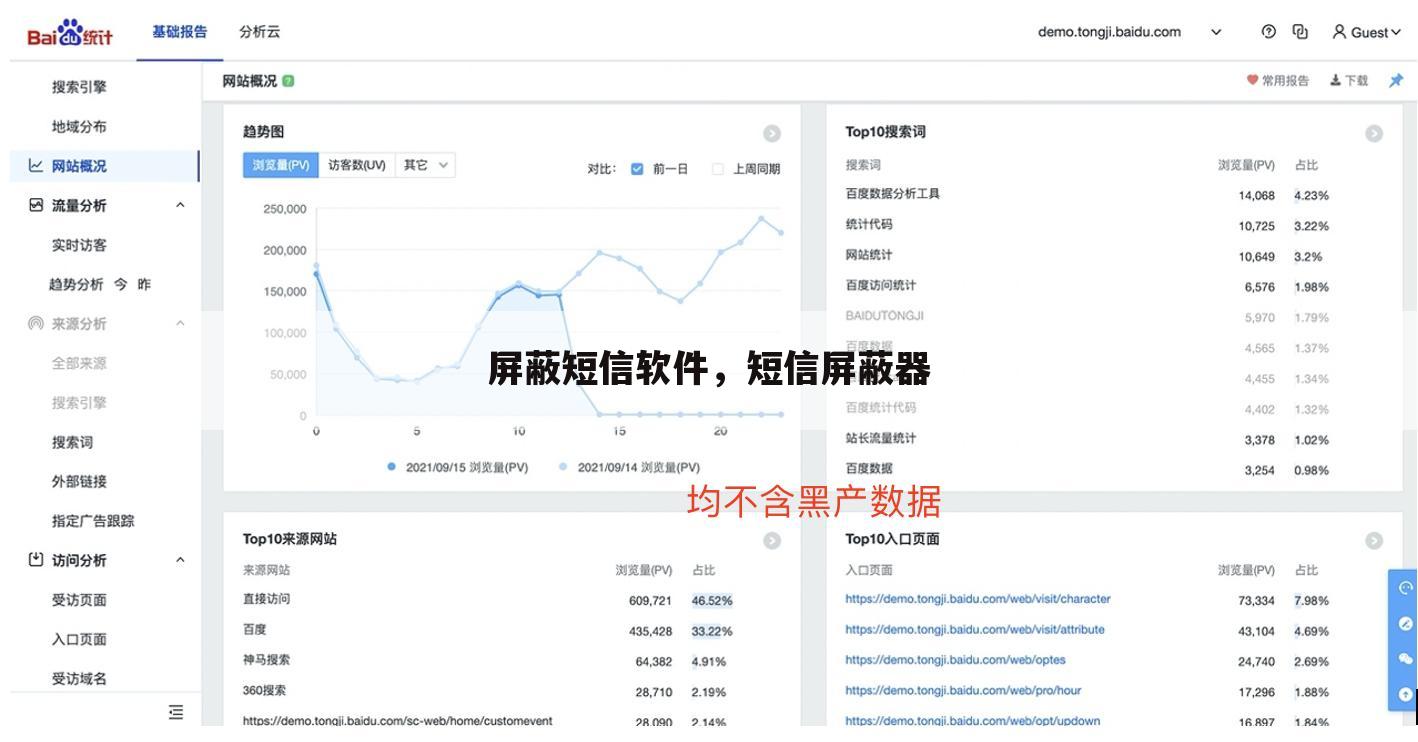The image size is (1418, 742).
Task: Collapse the 访问分析 section
Action: [180, 560]
